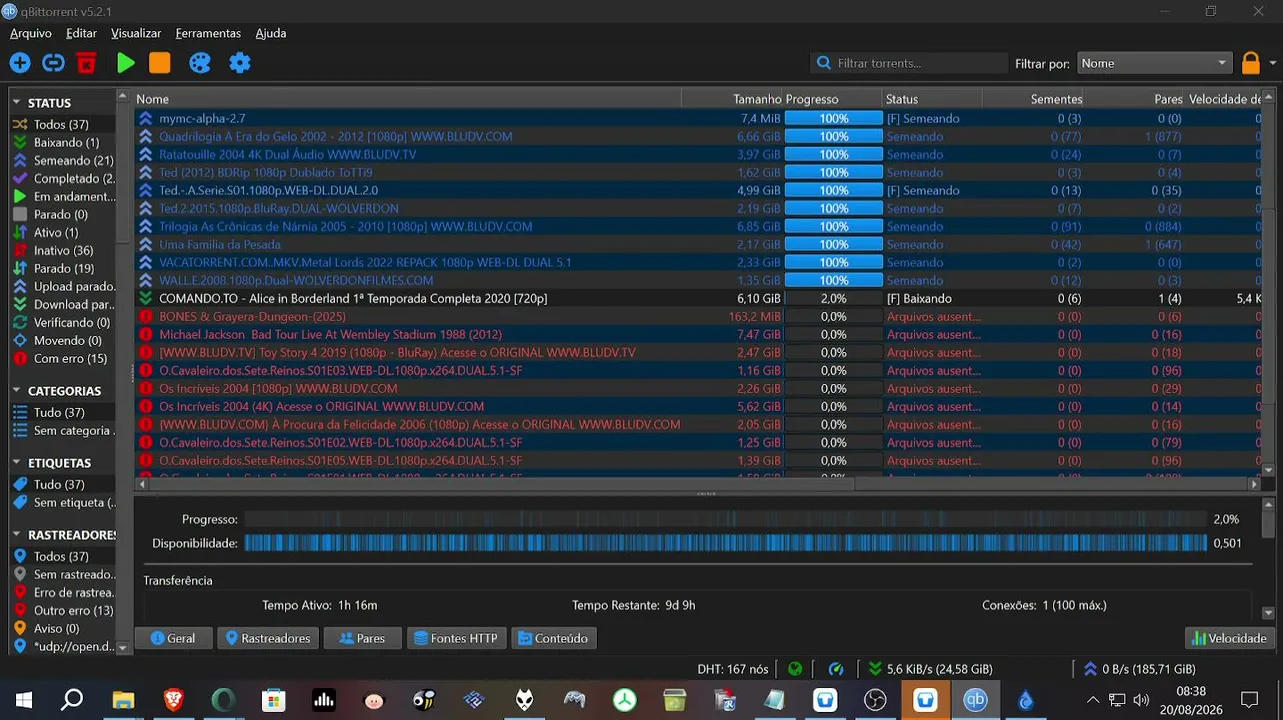Click the 'Filtrar torrents...' search field
The image size is (1283, 720).
(x=909, y=63)
